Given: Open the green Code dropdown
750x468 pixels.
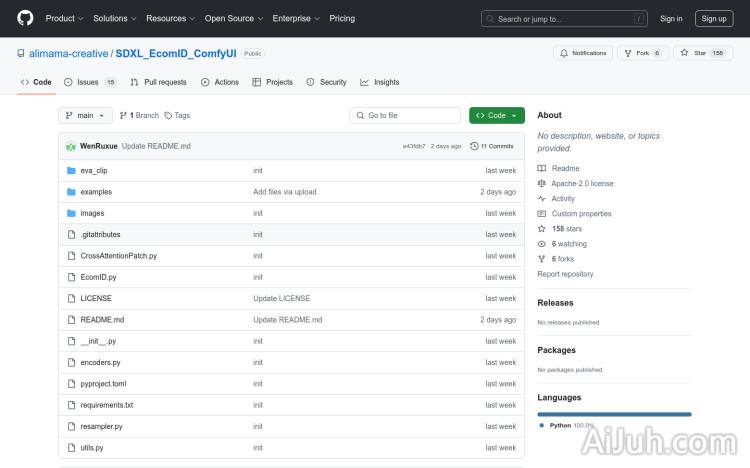Looking at the screenshot, I should (x=496, y=115).
